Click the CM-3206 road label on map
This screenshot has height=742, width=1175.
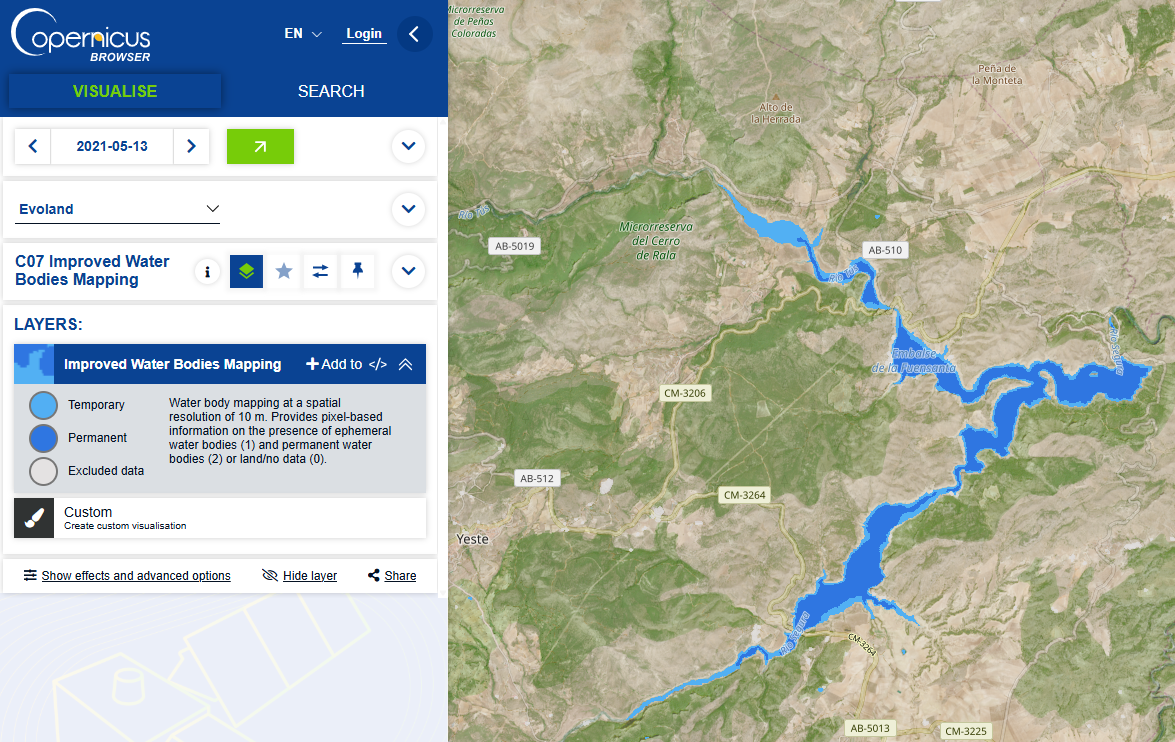click(685, 393)
